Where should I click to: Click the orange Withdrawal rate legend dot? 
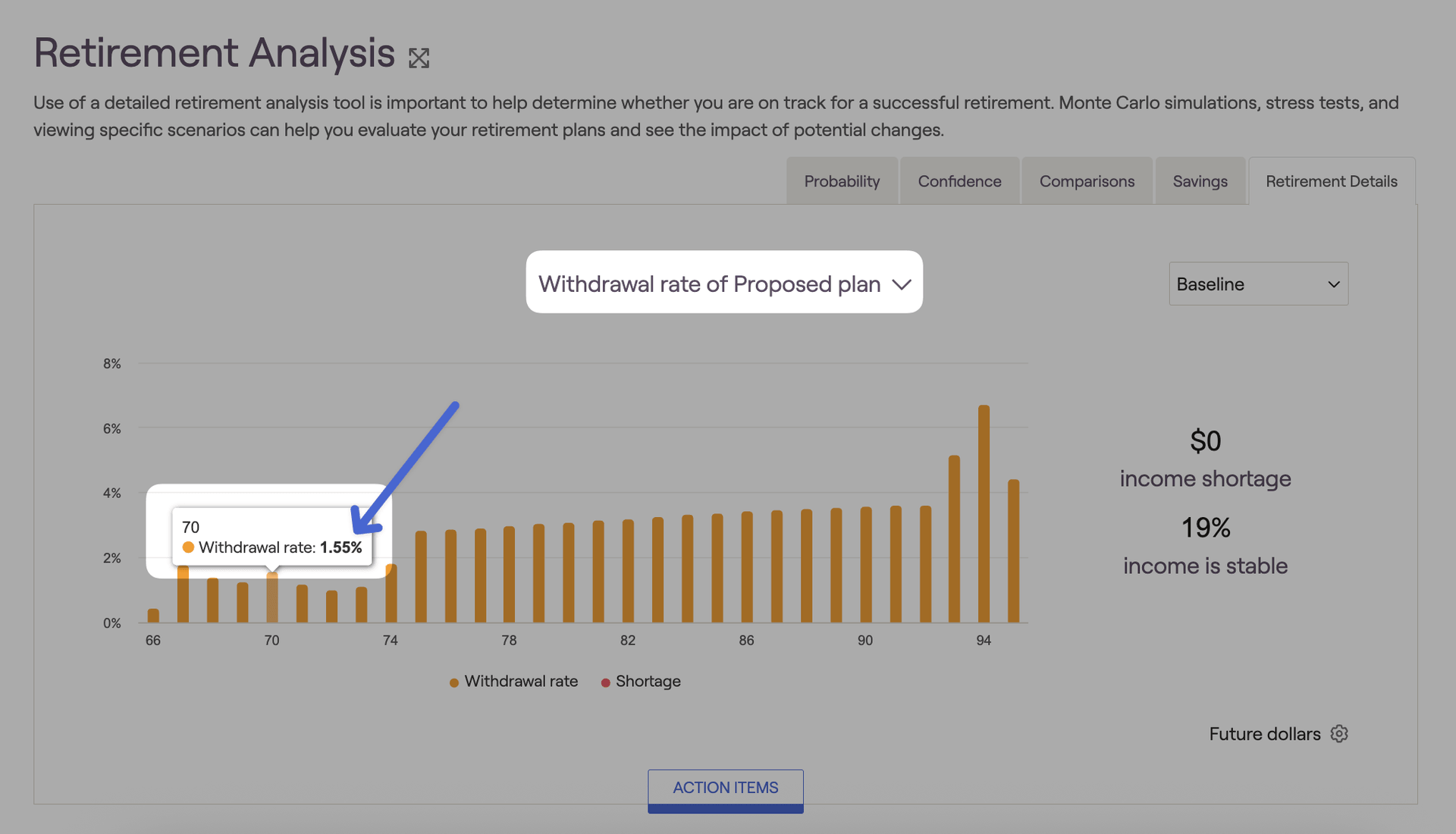(454, 682)
